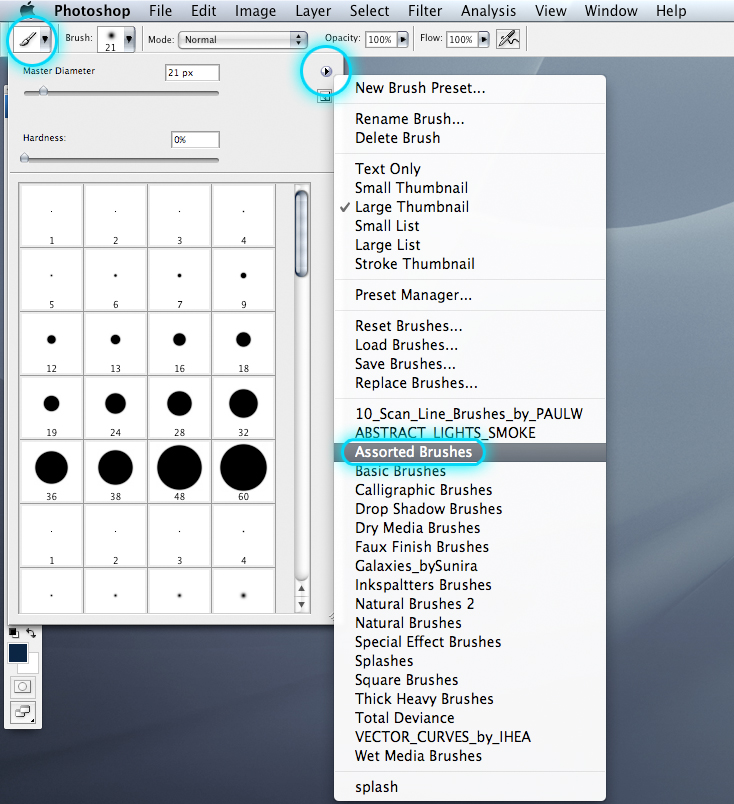Change screen mode icon
The image size is (734, 804).
23,712
